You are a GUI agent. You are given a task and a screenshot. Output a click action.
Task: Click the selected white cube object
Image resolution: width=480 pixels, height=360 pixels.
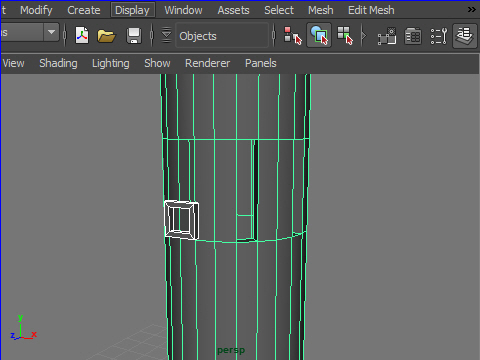[x=182, y=220]
